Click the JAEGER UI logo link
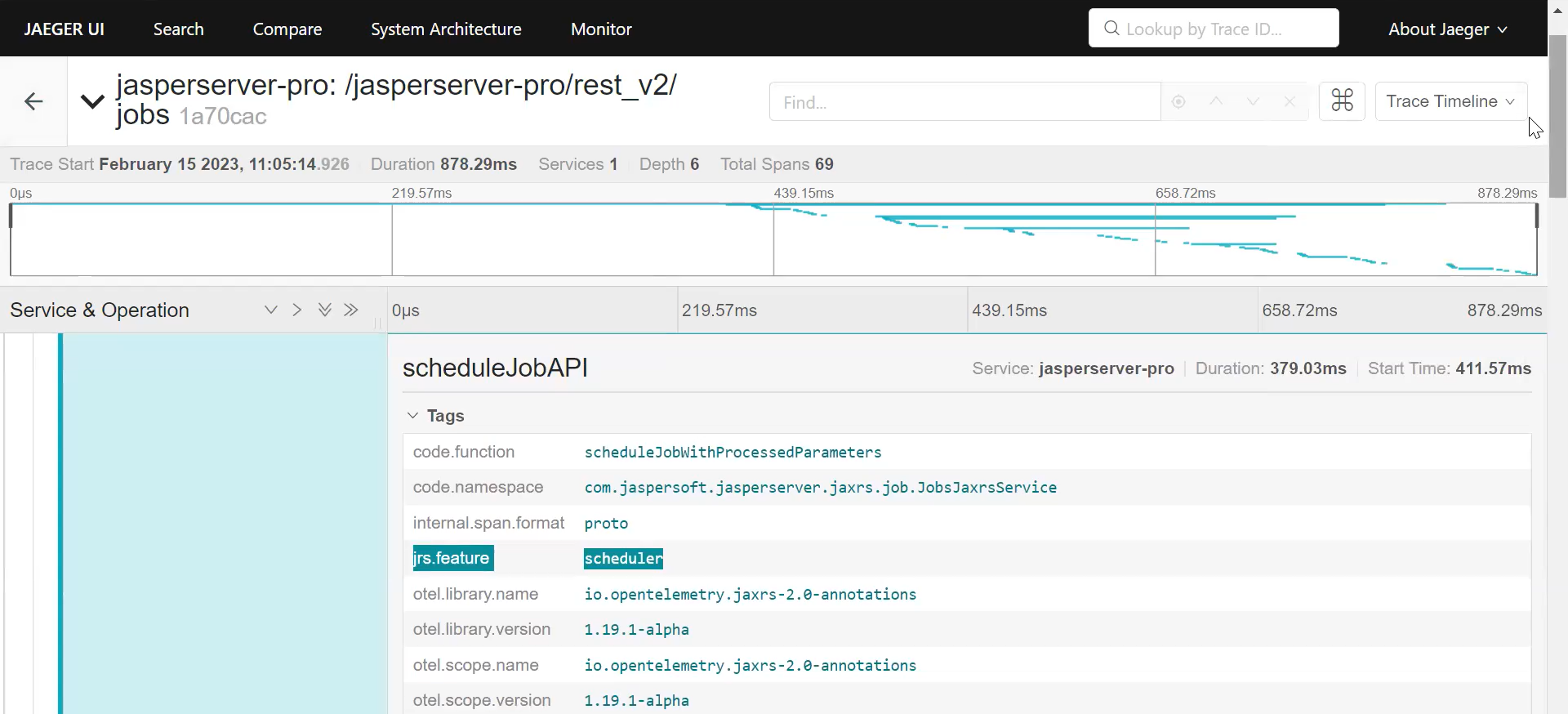 click(x=65, y=29)
